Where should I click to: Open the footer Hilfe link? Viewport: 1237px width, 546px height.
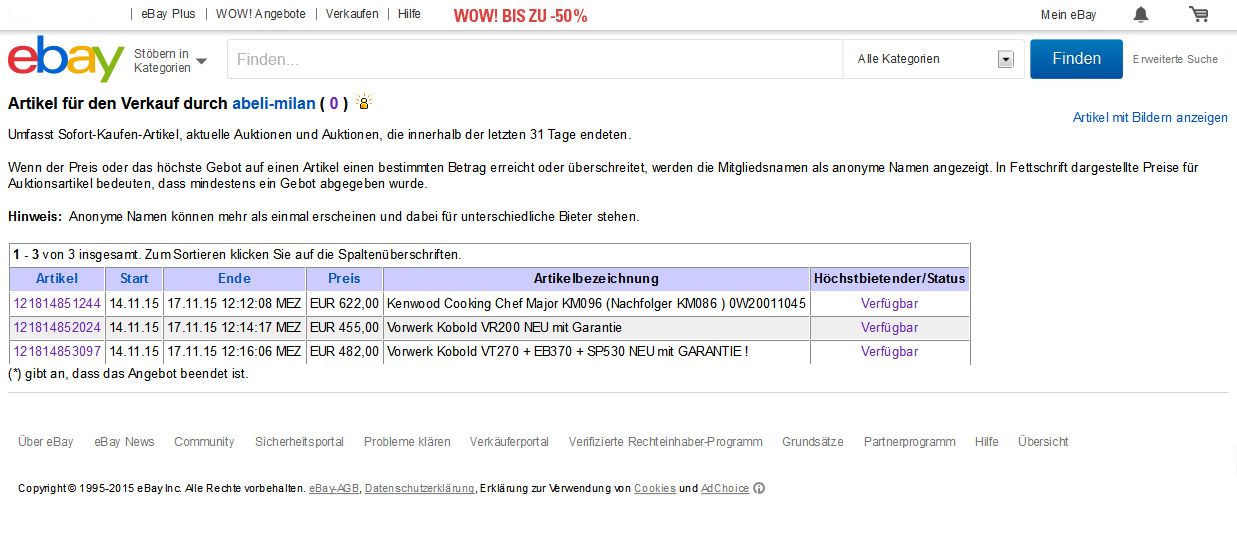pyautogui.click(x=986, y=441)
